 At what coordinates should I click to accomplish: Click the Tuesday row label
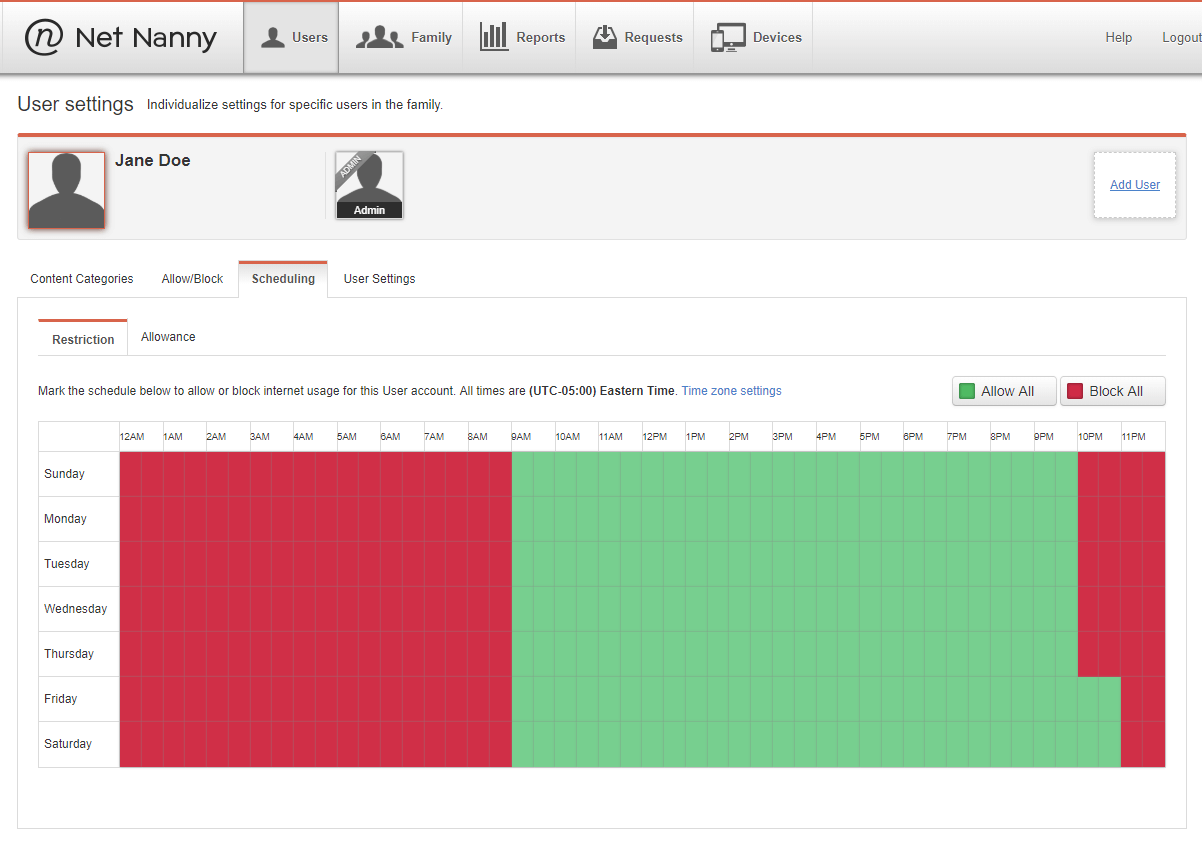67,564
